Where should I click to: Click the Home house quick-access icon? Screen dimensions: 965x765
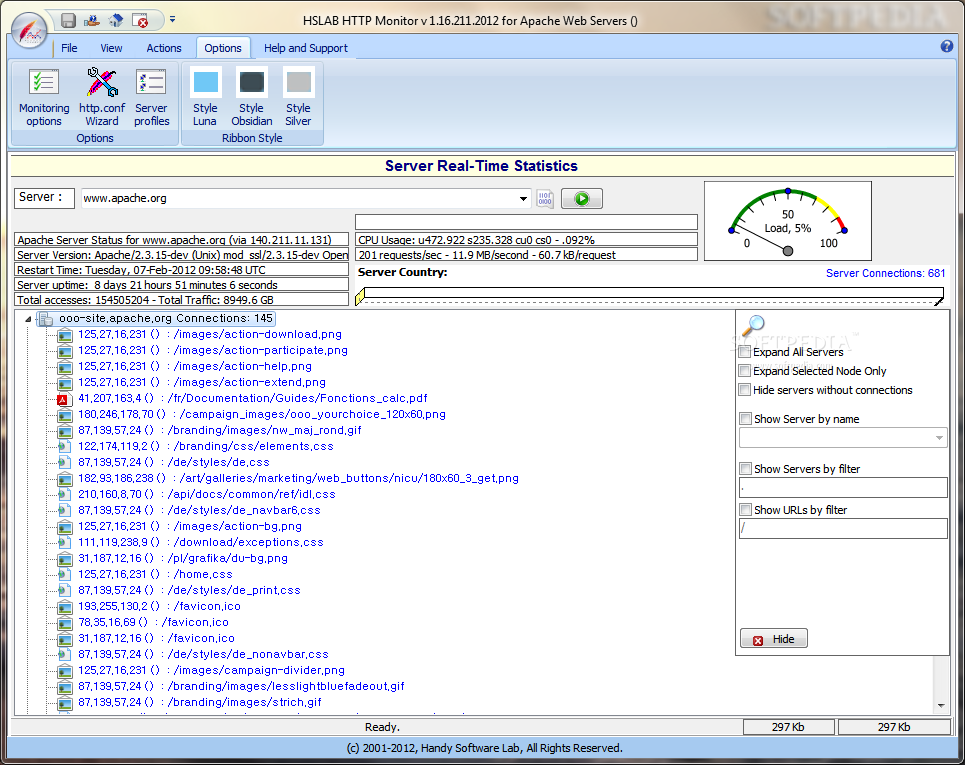pyautogui.click(x=116, y=20)
